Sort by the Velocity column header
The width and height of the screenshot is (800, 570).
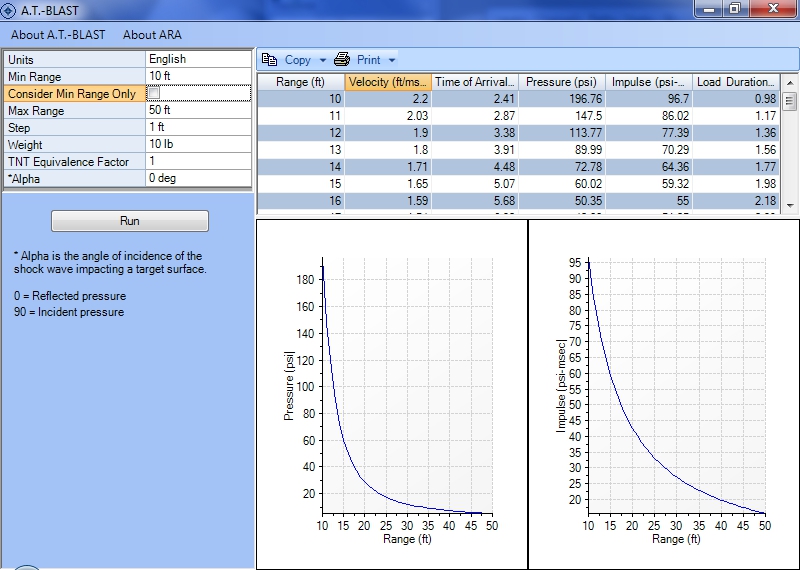(x=388, y=82)
